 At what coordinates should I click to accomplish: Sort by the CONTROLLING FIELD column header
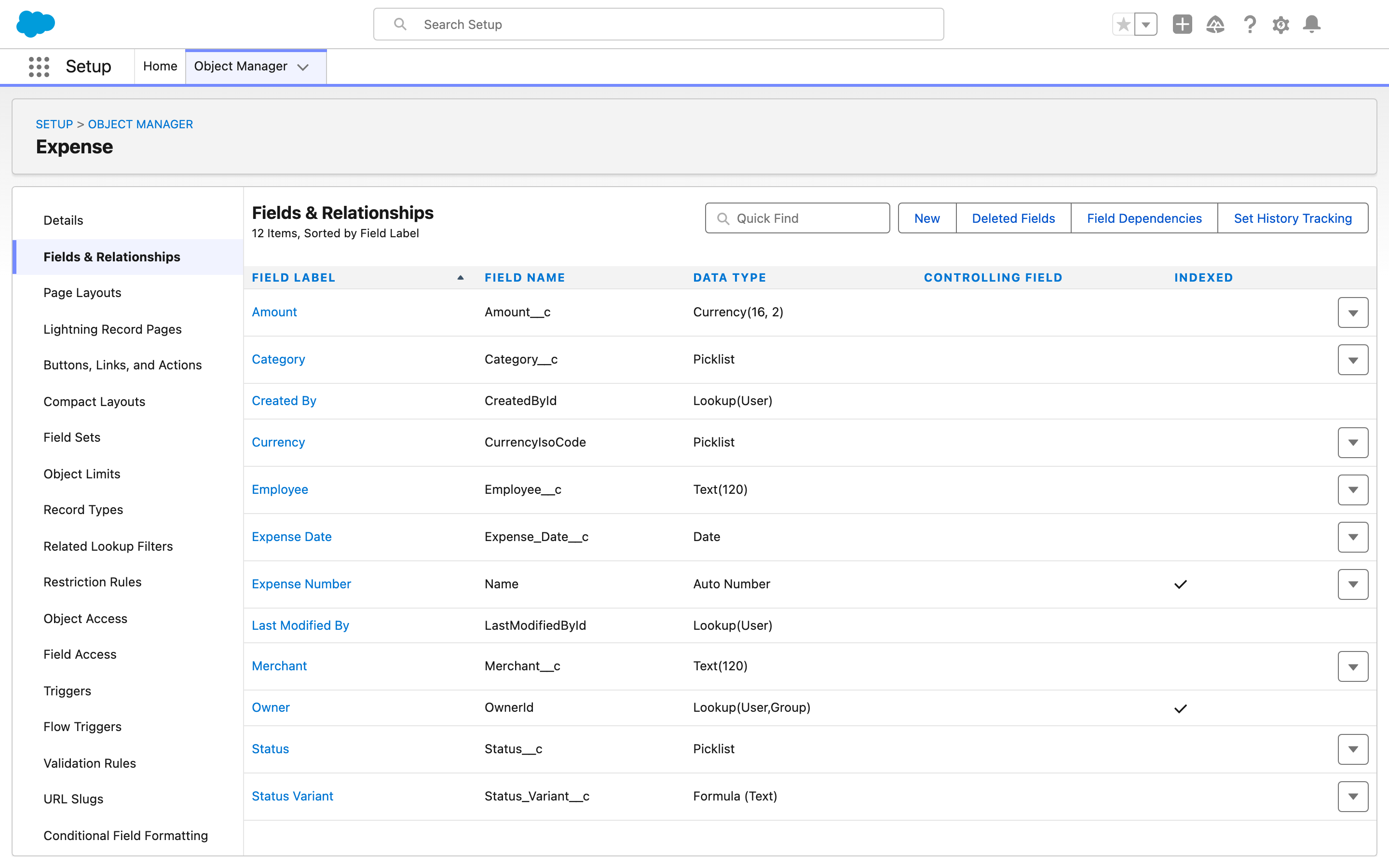pyautogui.click(x=993, y=278)
